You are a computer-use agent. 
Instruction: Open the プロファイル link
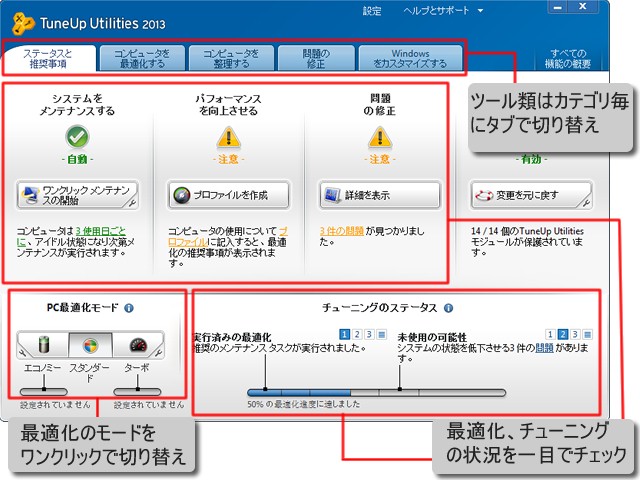(187, 242)
